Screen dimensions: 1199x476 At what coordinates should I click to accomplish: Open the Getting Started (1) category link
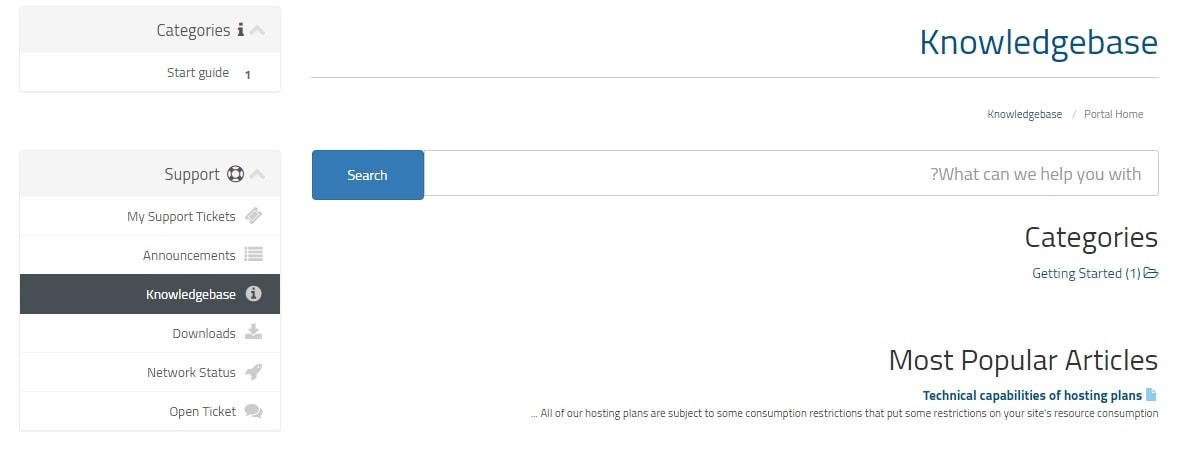[x=1087, y=273]
